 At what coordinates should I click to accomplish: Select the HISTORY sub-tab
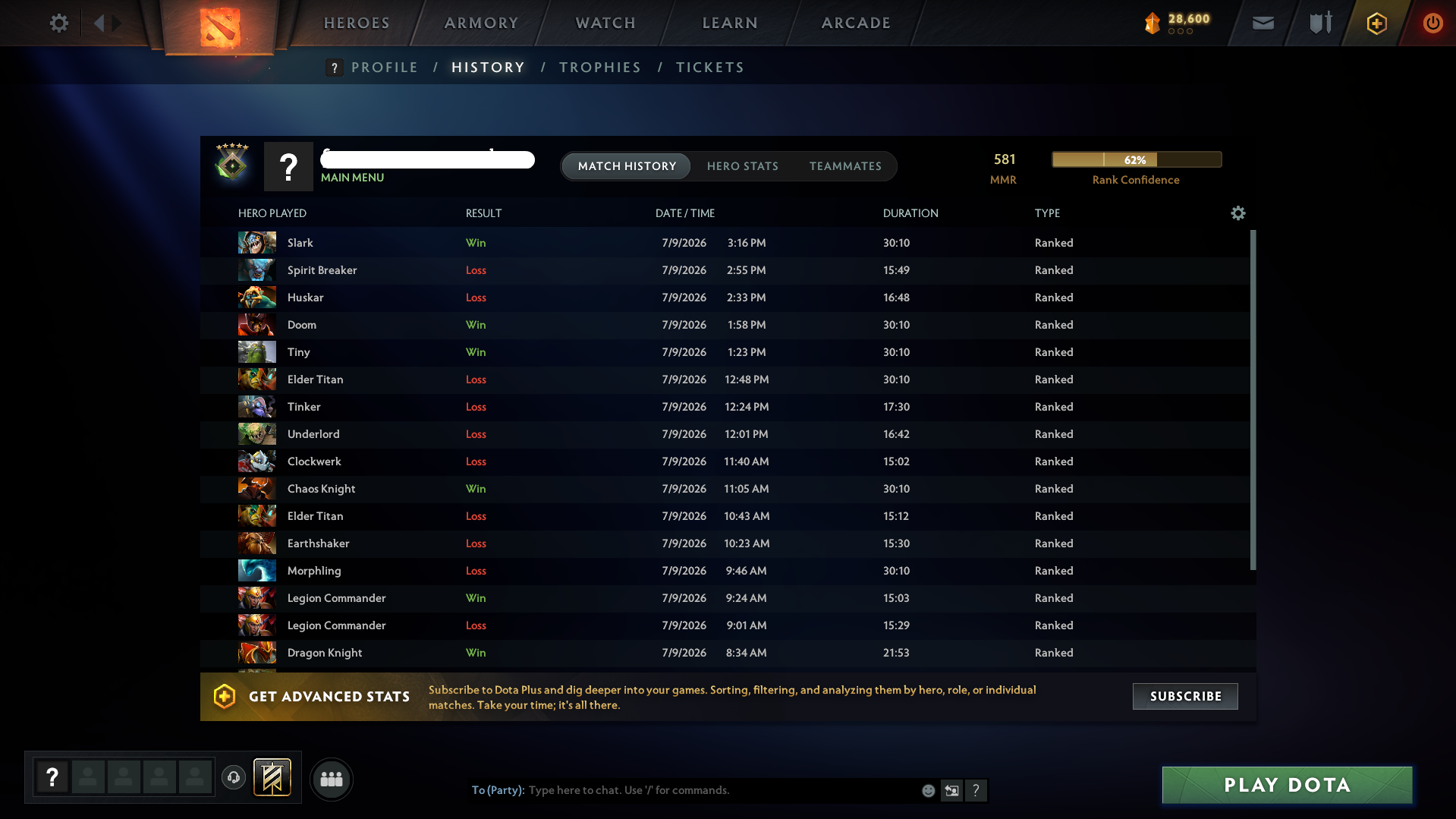click(x=488, y=68)
